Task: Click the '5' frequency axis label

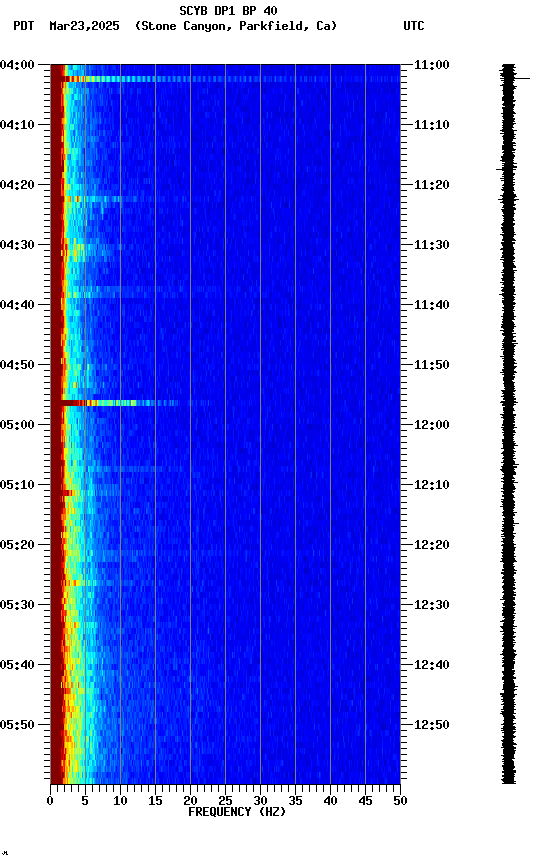Action: tap(85, 801)
